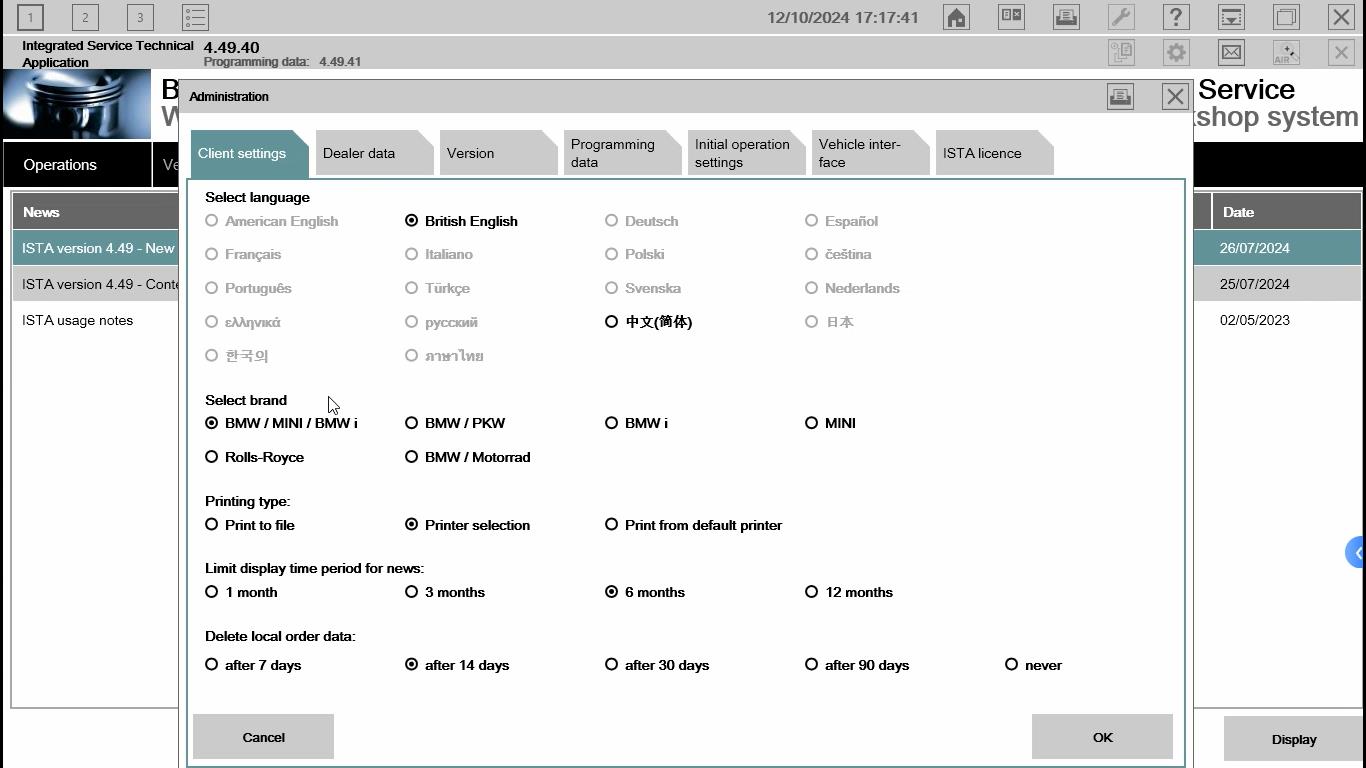Image resolution: width=1366 pixels, height=768 pixels.
Task: Click the minimize-to-bar download icon
Action: pyautogui.click(x=1231, y=17)
